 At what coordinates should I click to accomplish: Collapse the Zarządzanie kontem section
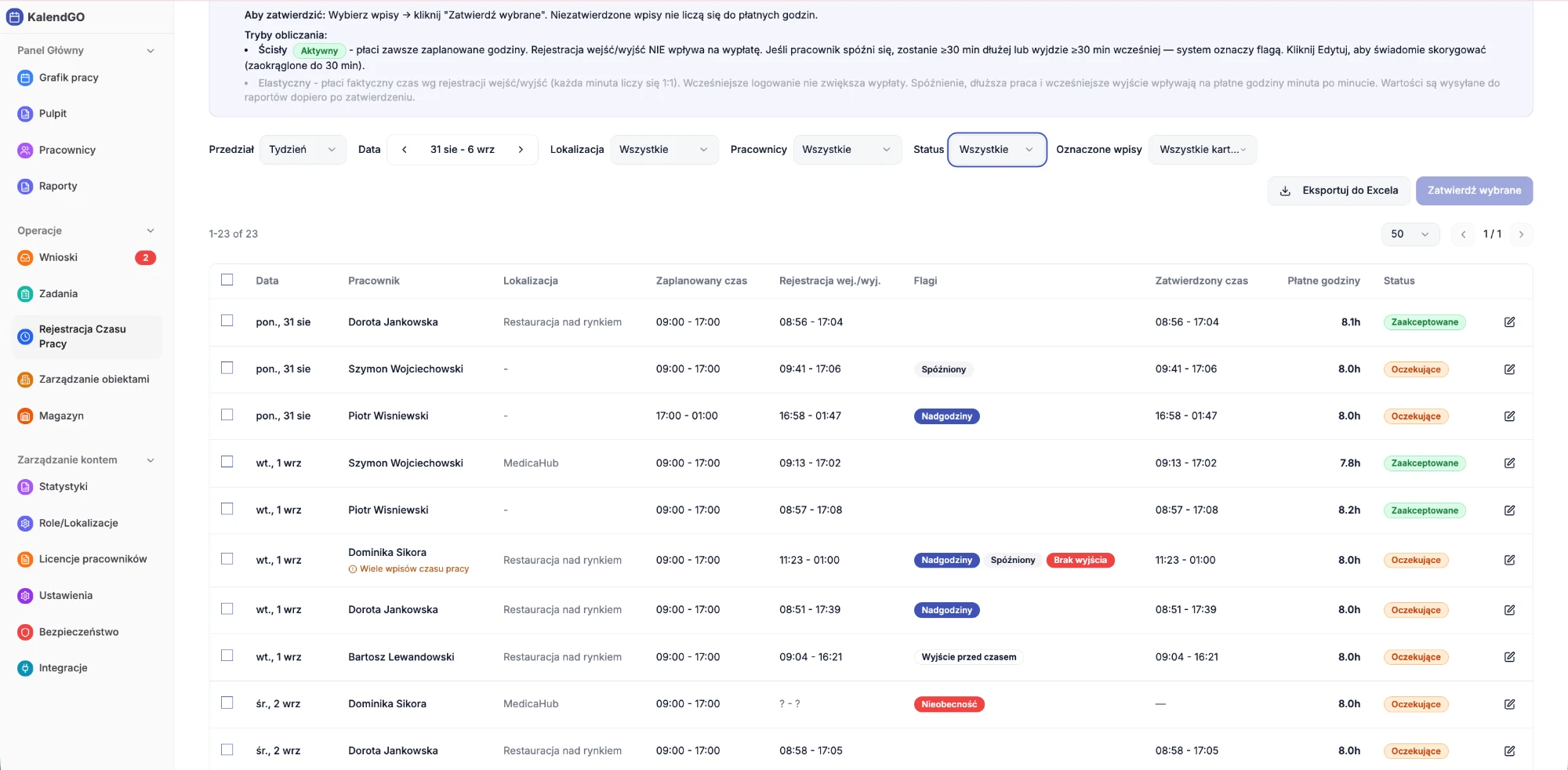[151, 460]
